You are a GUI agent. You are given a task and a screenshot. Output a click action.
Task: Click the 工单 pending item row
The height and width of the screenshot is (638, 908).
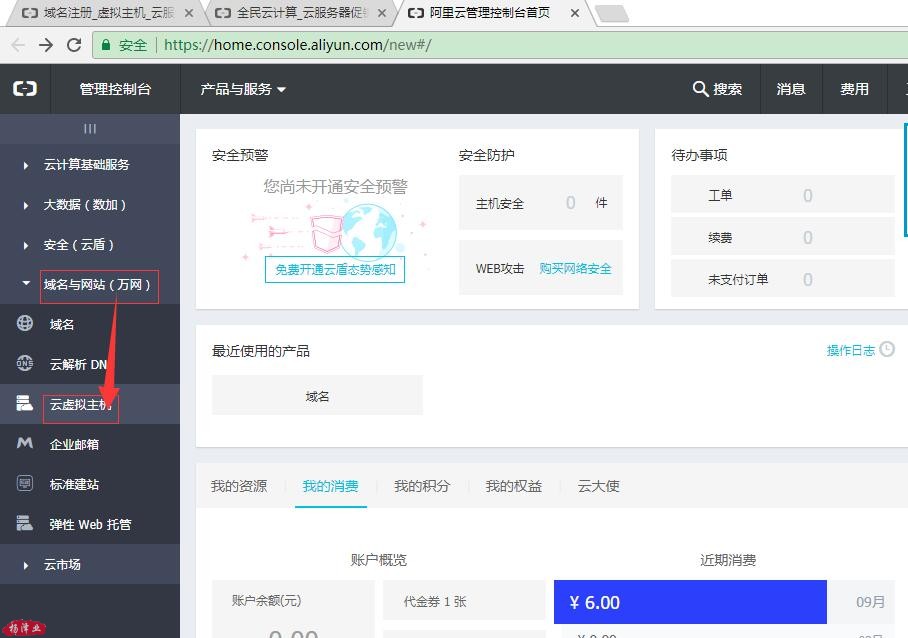click(x=783, y=195)
